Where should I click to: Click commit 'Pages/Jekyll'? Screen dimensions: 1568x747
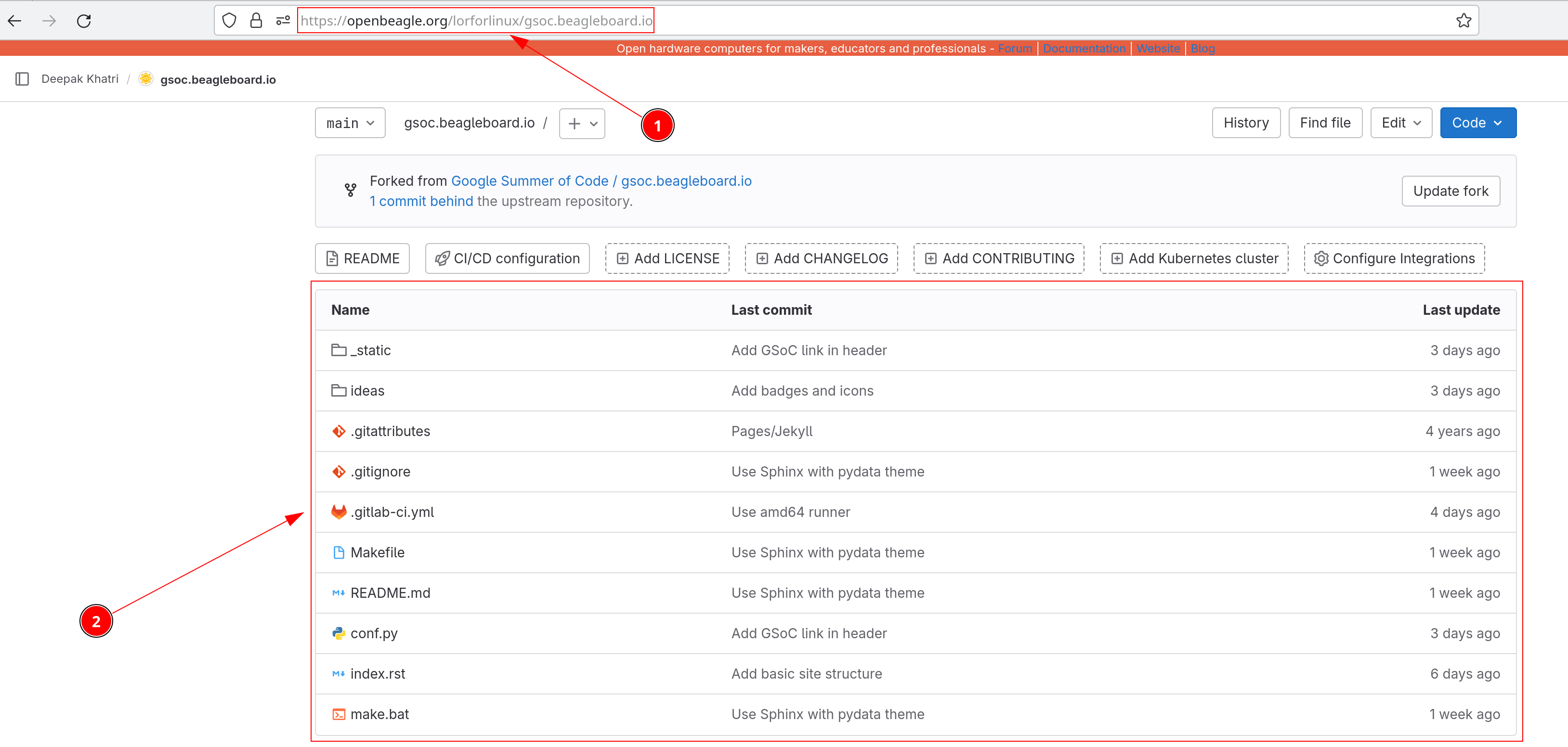tap(772, 431)
